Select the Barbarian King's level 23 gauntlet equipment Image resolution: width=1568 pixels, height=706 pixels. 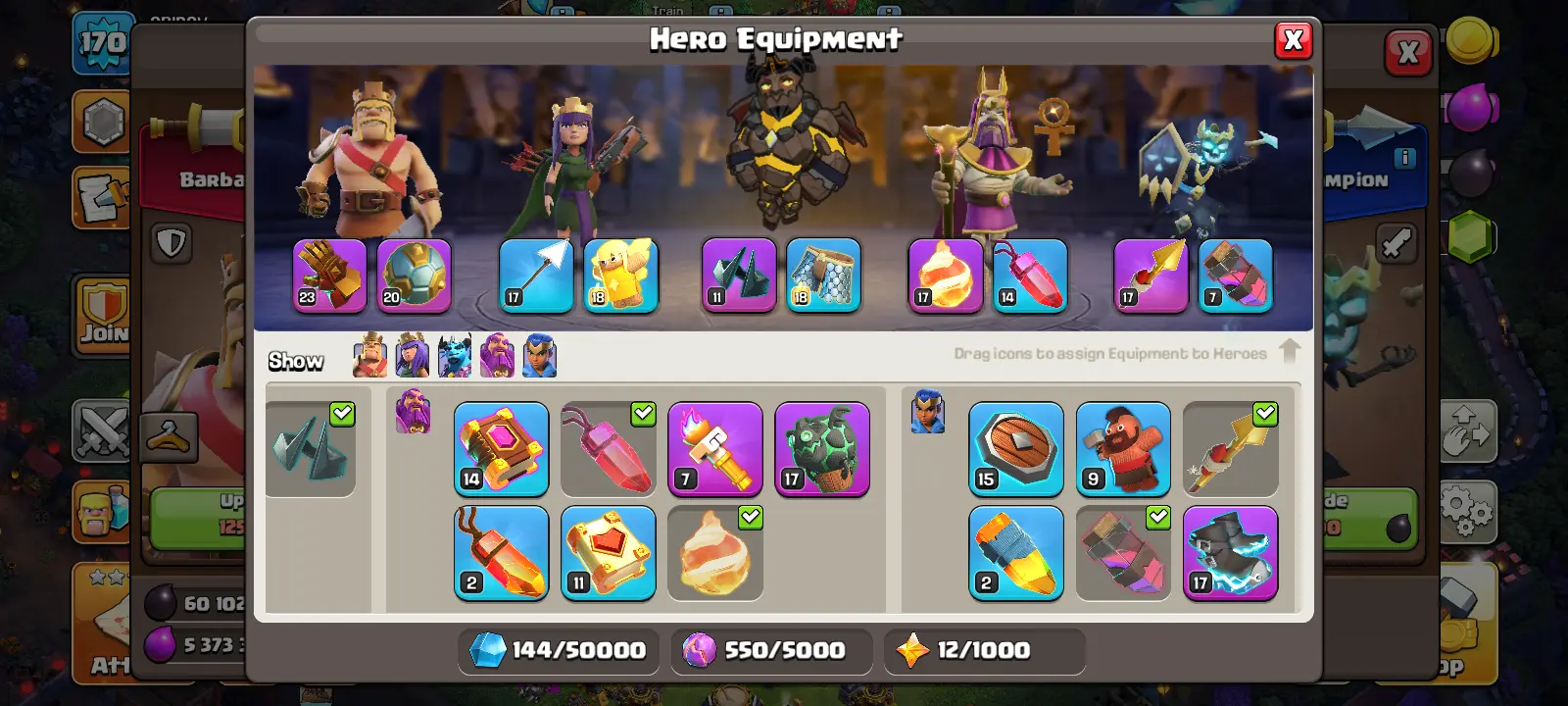(x=330, y=276)
